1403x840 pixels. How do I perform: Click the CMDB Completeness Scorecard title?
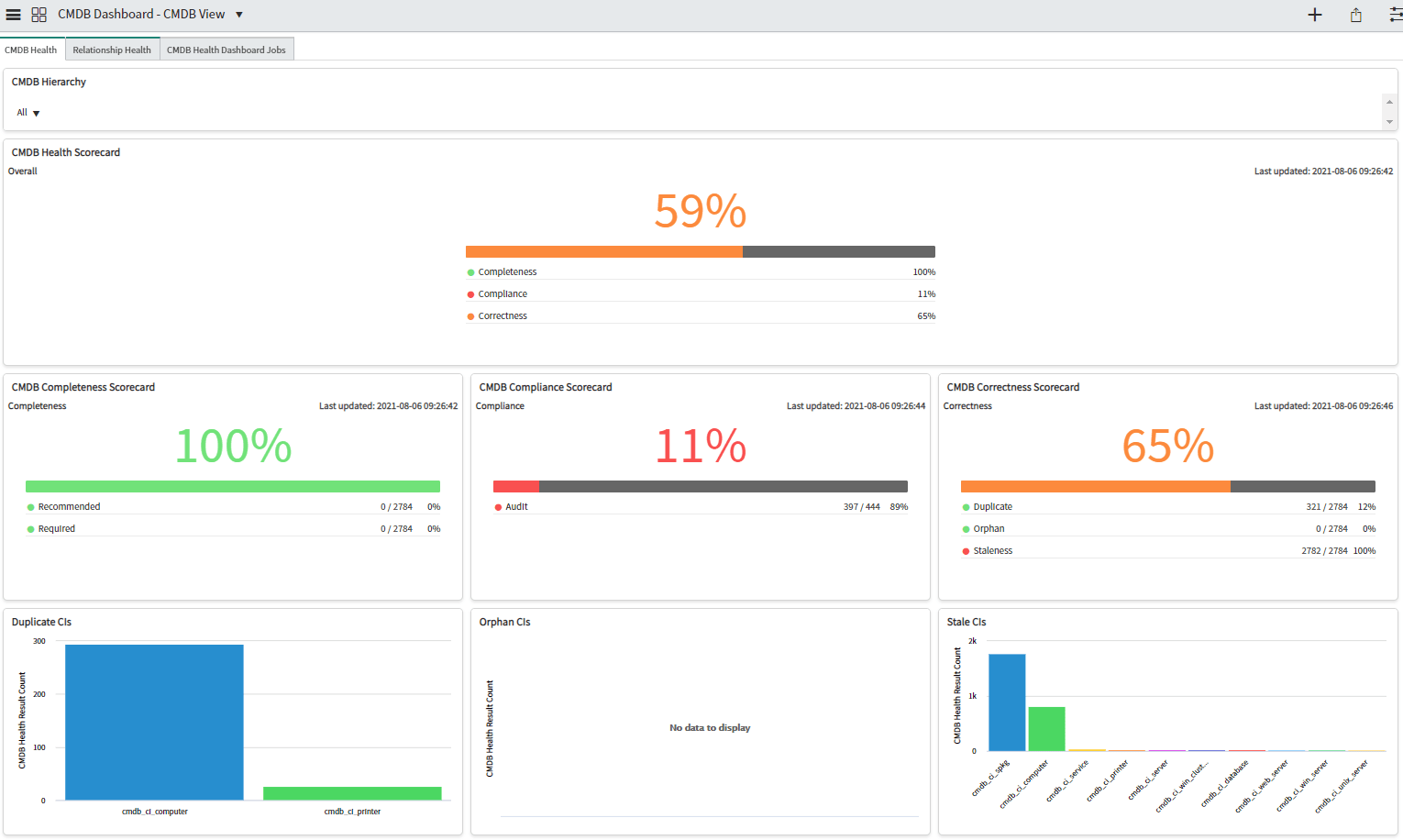83,388
